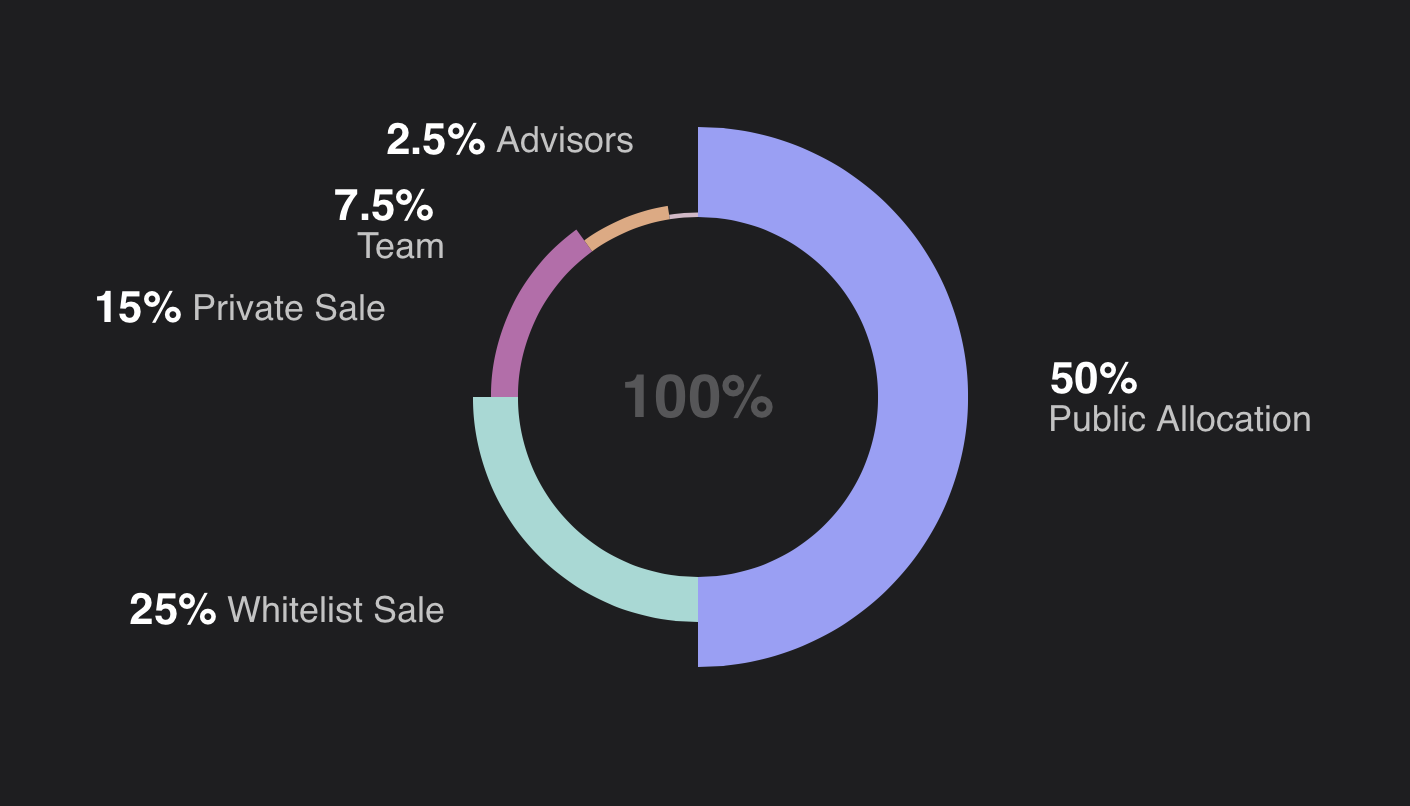Click the 50% percentage value
The width and height of the screenshot is (1410, 806).
click(1093, 379)
